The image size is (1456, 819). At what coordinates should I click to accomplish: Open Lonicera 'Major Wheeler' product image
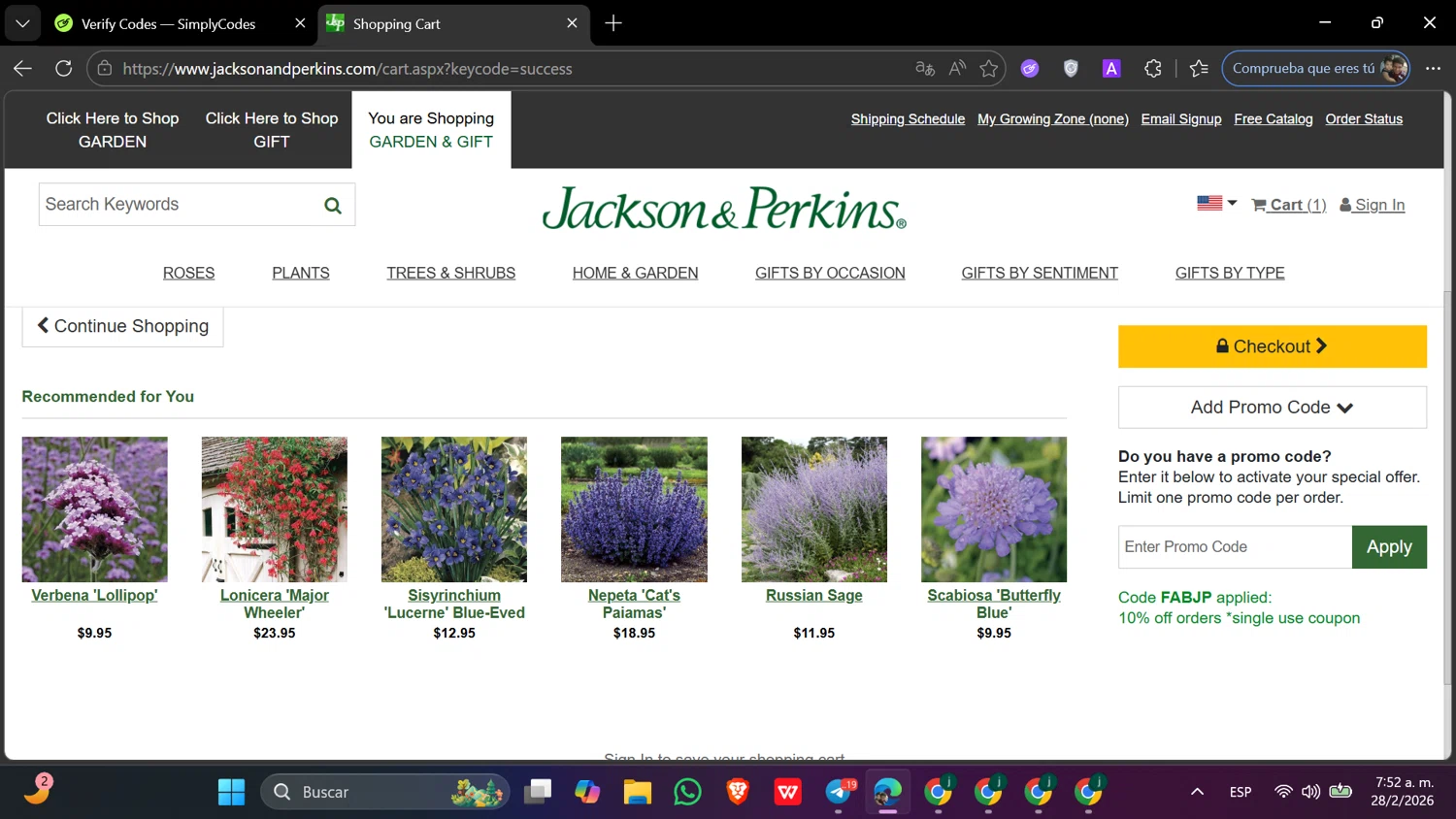[275, 509]
